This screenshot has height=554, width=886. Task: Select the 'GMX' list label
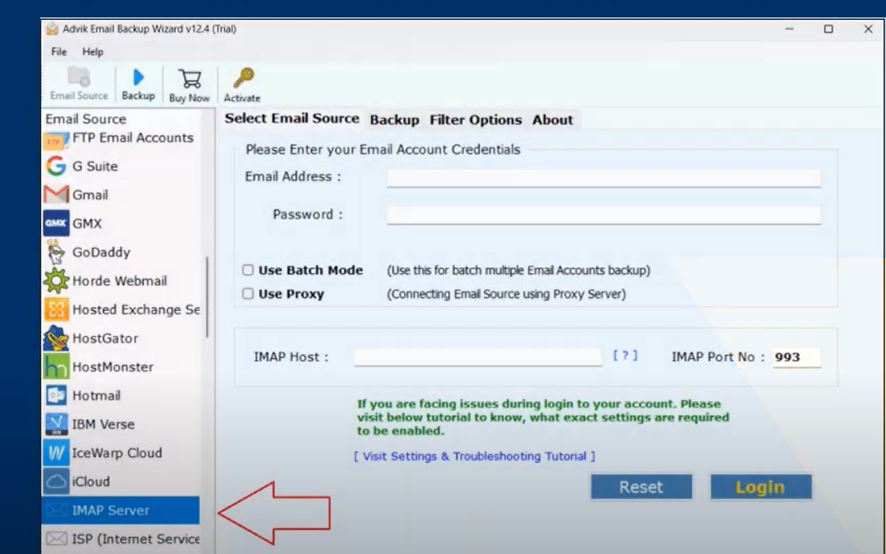tap(87, 223)
